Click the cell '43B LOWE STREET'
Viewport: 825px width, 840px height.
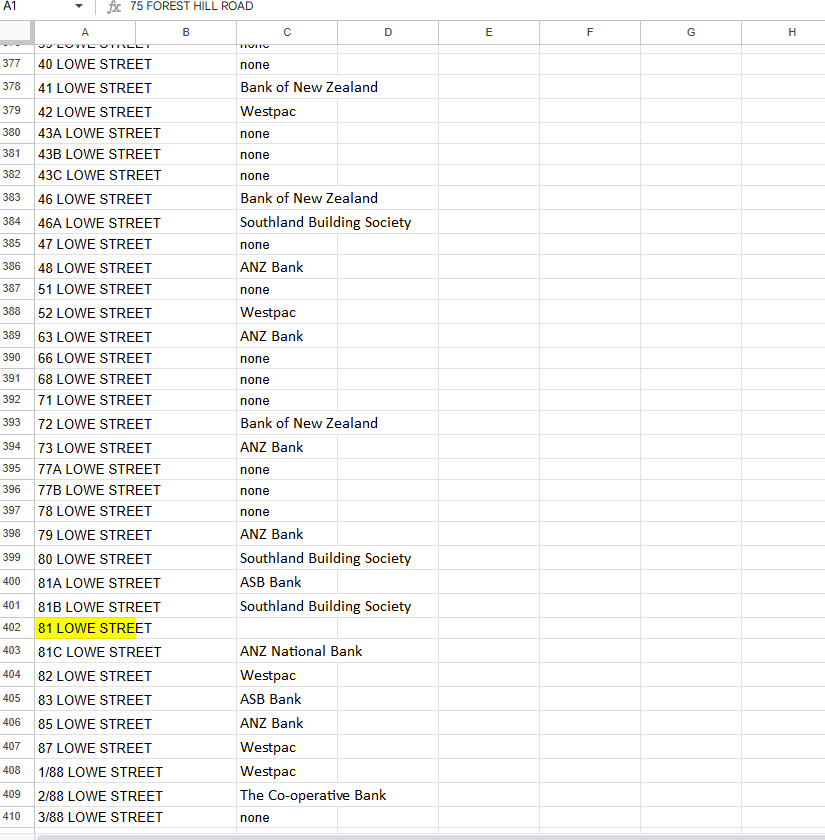click(x=85, y=154)
